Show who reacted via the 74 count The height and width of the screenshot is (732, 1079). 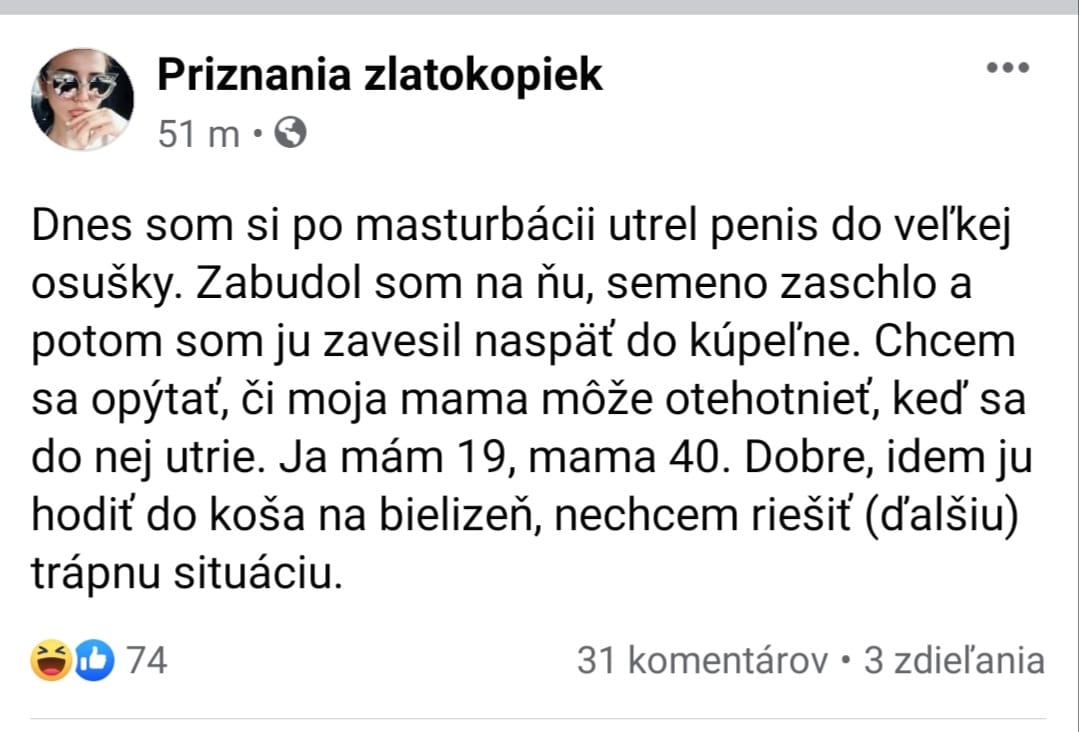(x=145, y=661)
